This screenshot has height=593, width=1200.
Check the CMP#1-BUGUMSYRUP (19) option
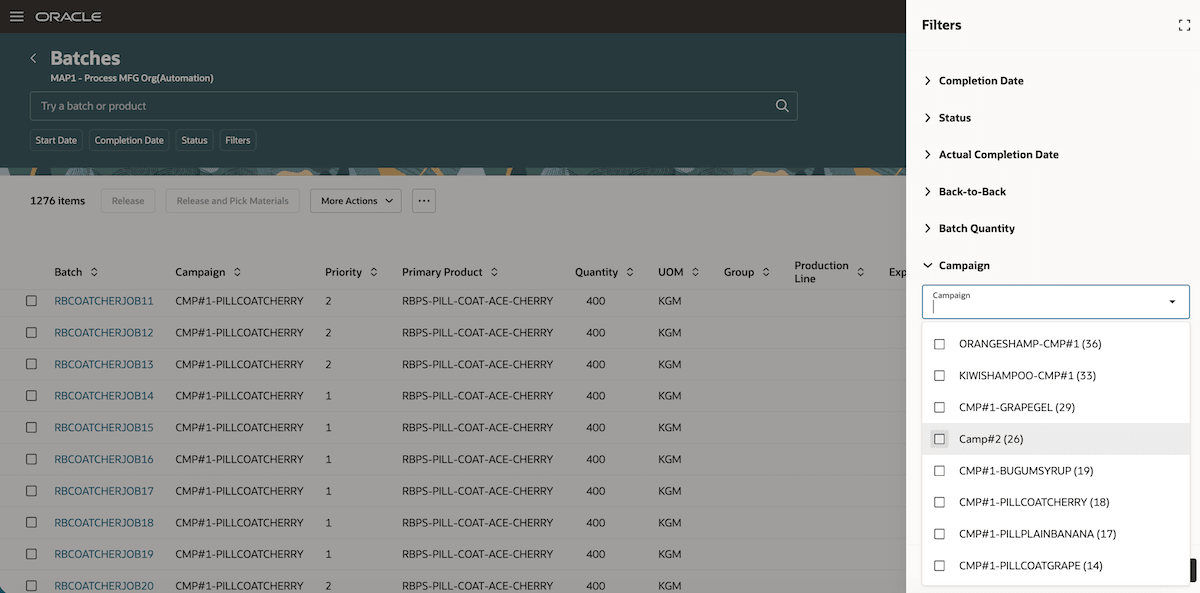click(939, 471)
